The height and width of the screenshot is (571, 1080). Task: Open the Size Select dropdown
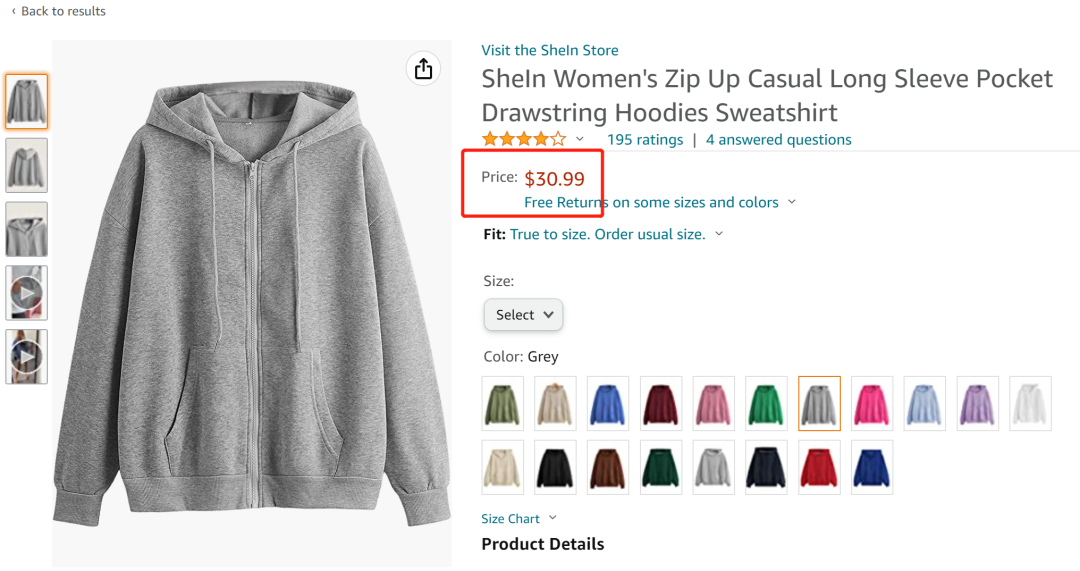coord(523,315)
